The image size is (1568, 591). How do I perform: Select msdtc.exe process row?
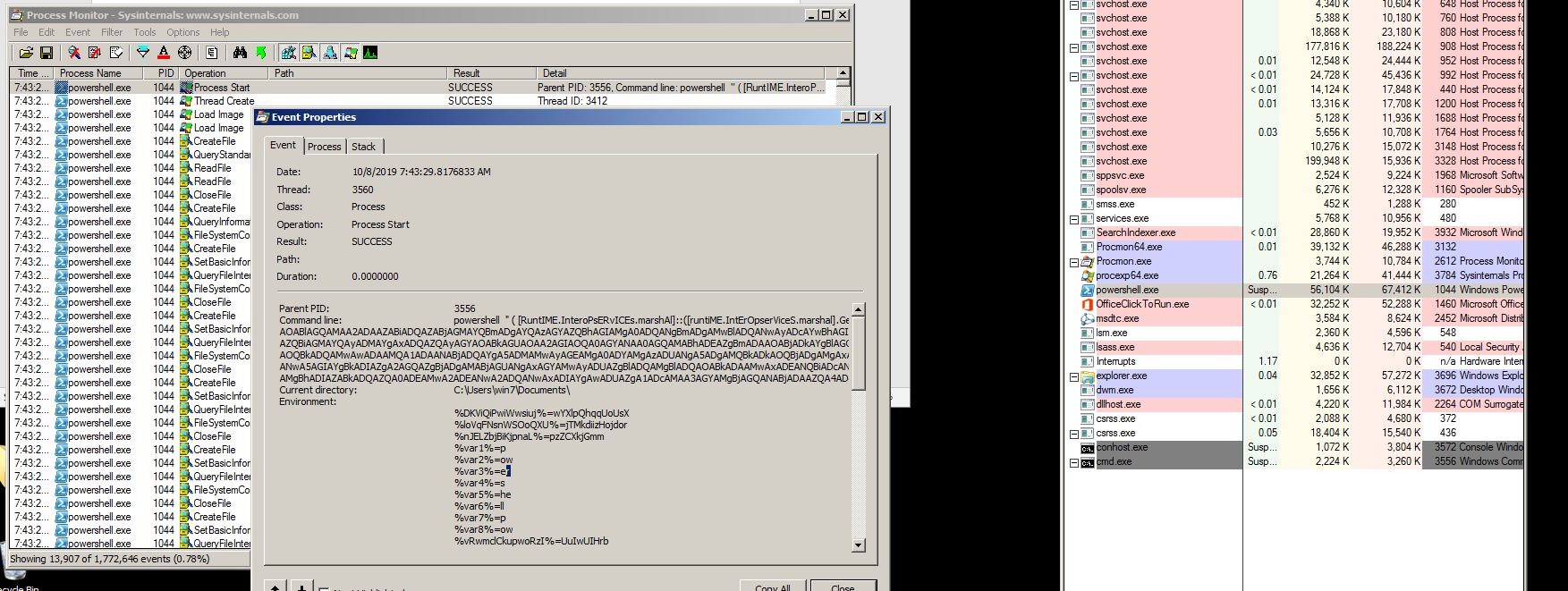pos(1301,318)
